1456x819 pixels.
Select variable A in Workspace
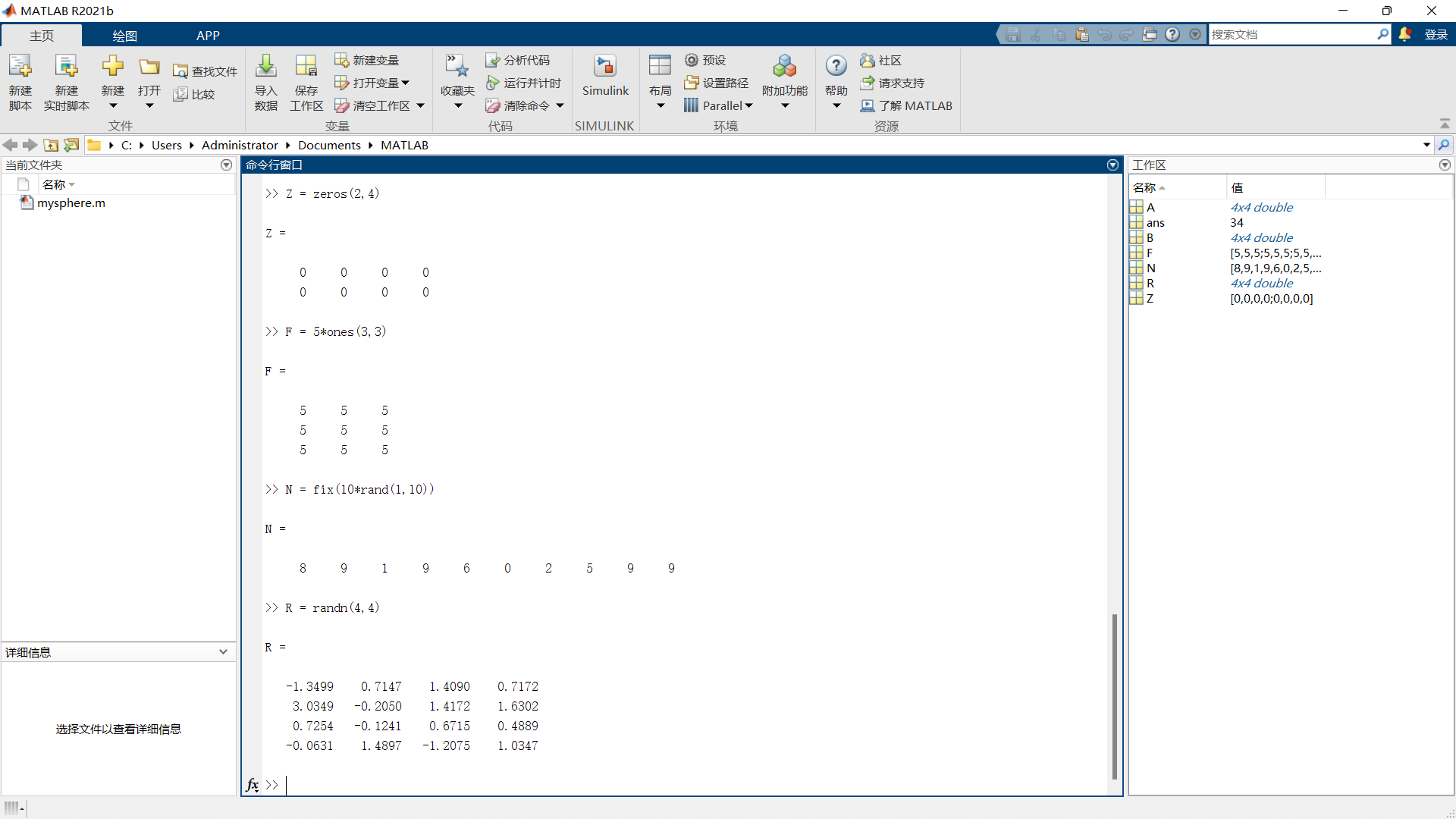1150,207
